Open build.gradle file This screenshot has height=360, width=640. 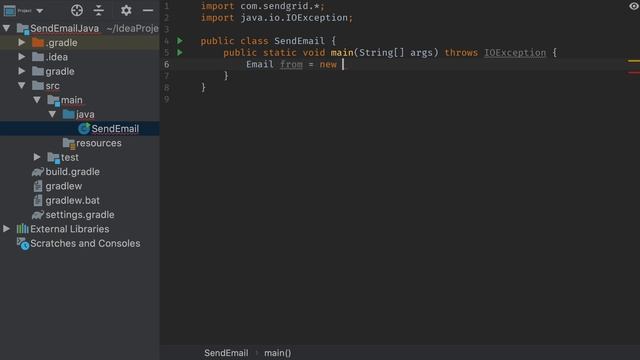(x=72, y=171)
